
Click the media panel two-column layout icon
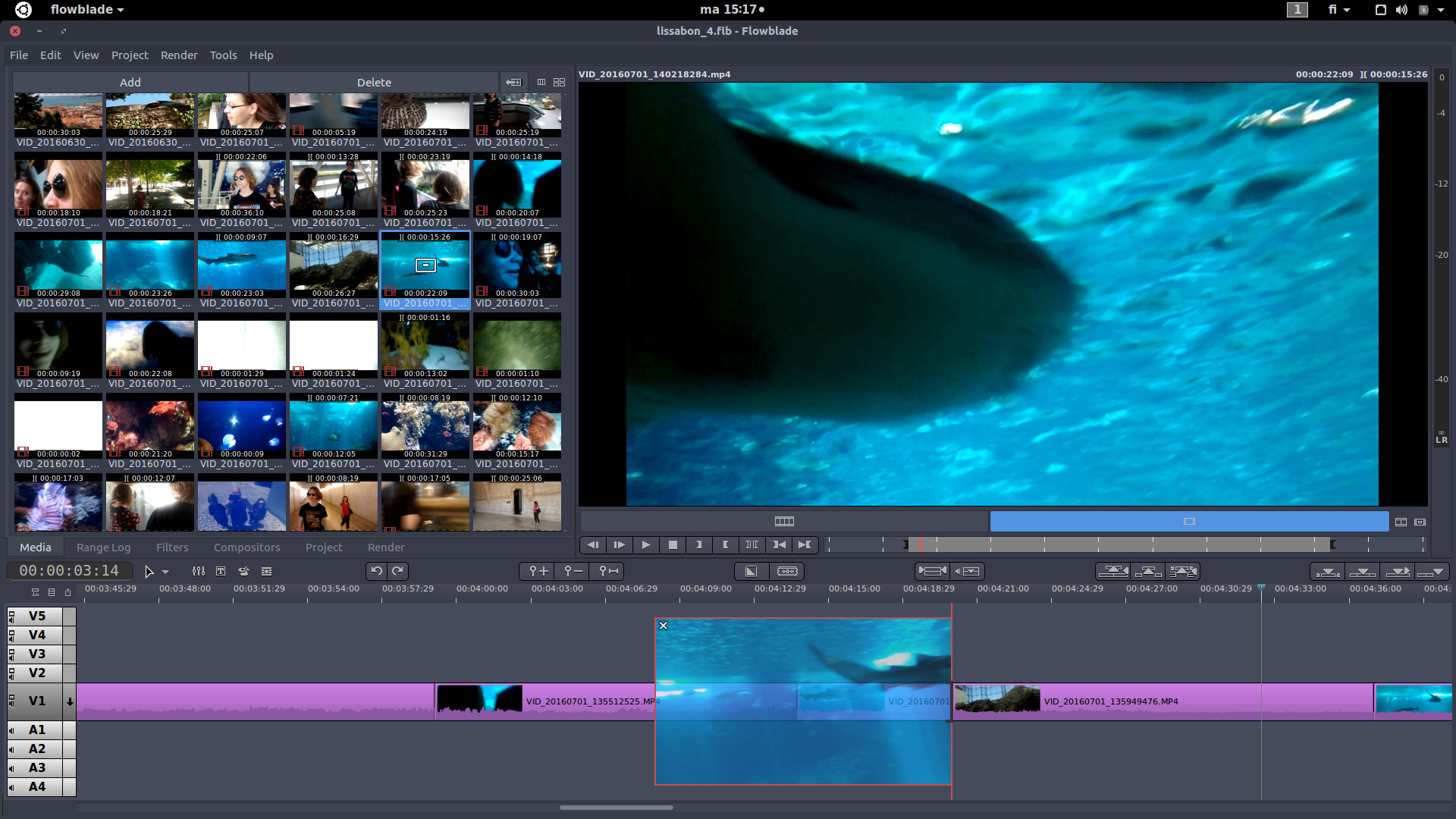pos(541,82)
